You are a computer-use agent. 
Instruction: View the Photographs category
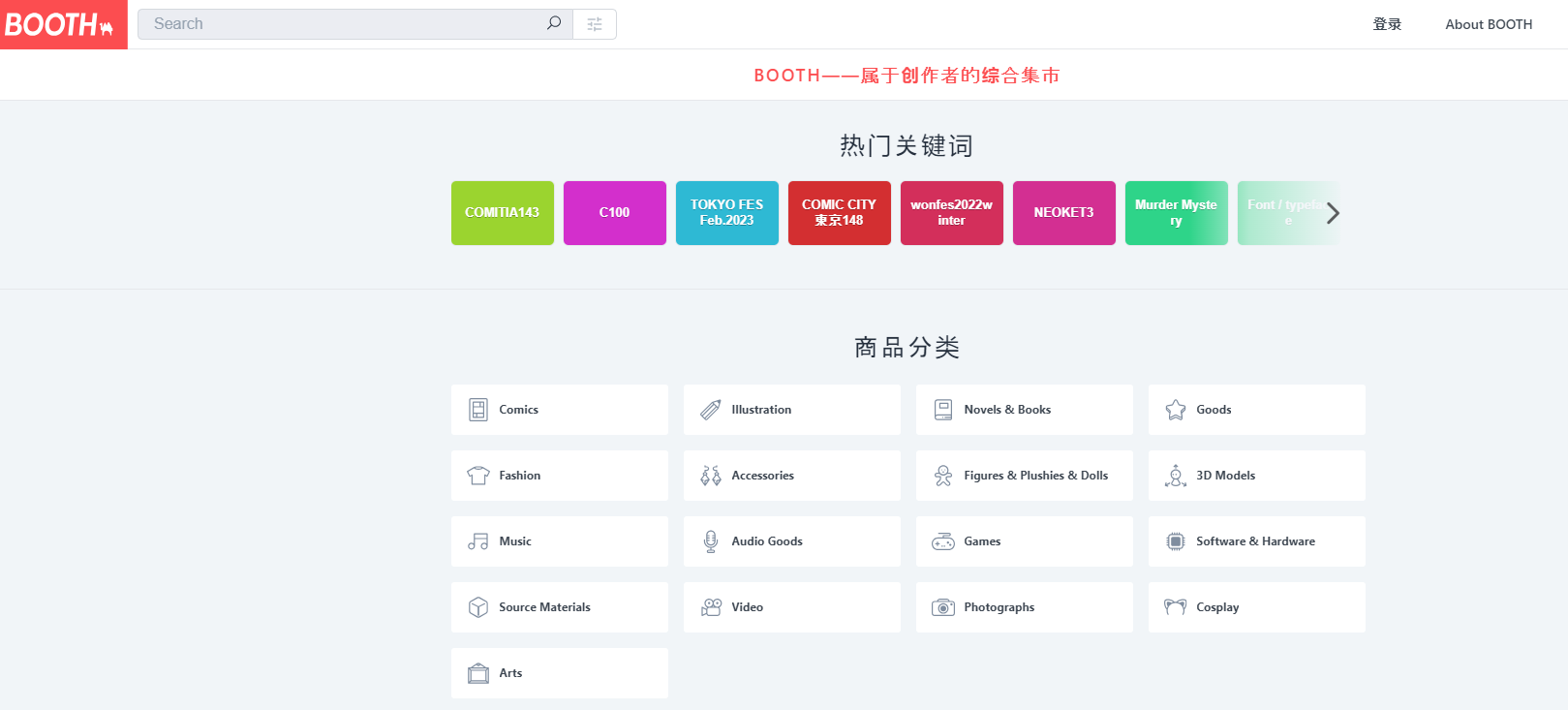pos(1025,607)
